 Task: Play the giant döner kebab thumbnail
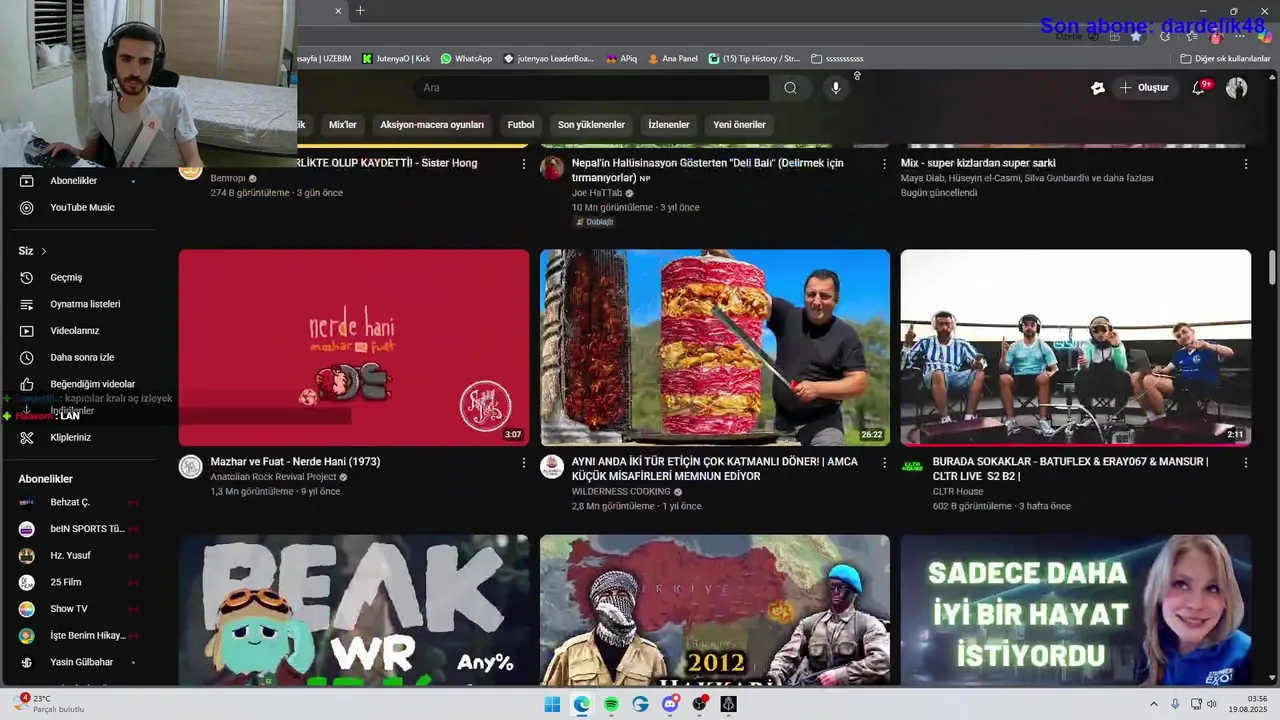tap(715, 348)
